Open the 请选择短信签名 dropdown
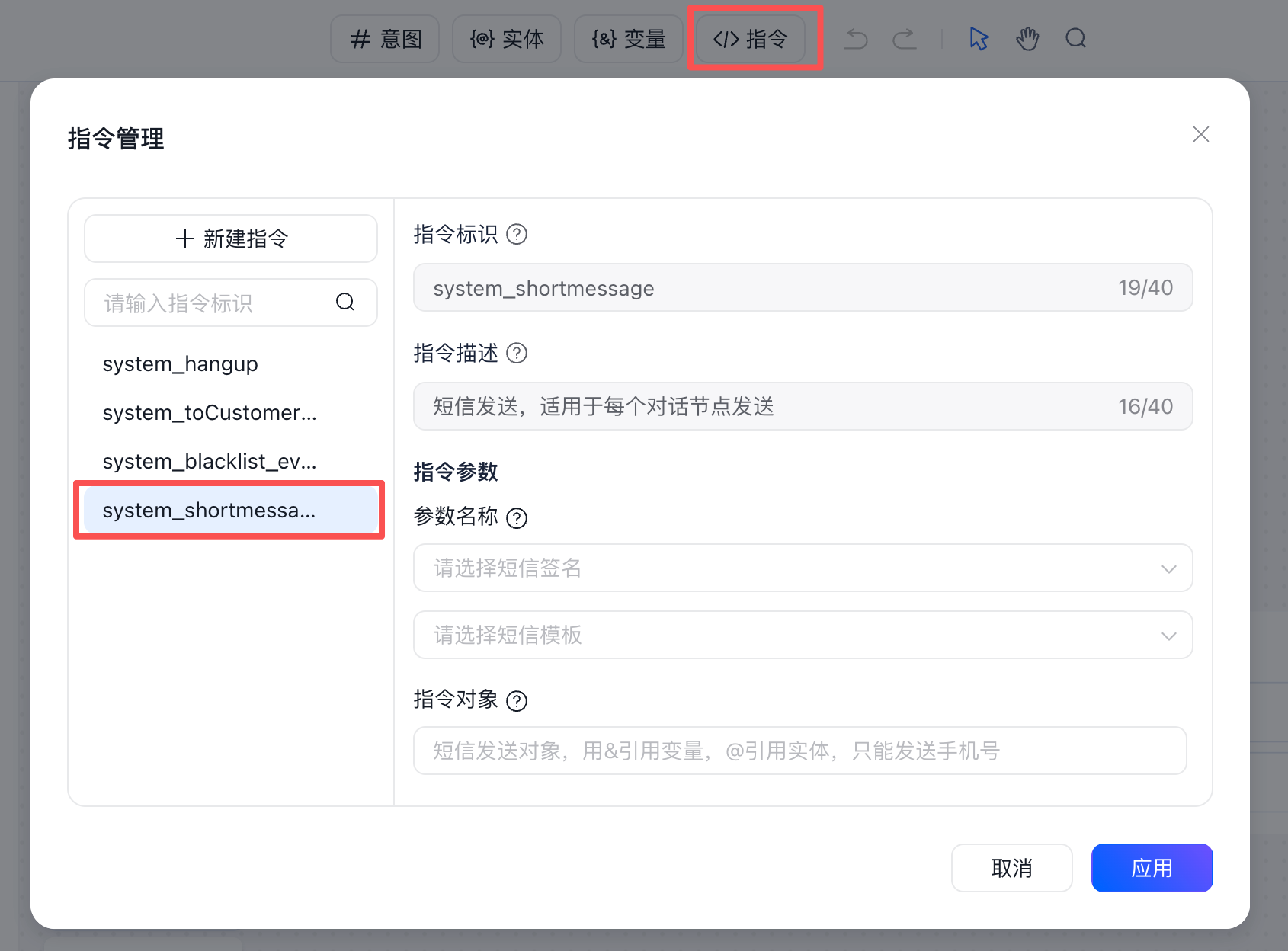 [x=803, y=568]
